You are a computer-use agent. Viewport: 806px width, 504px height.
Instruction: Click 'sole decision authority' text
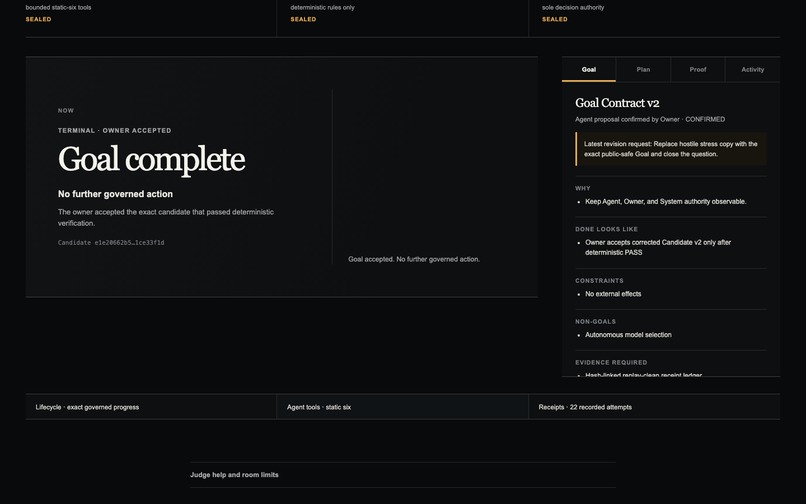click(573, 7)
